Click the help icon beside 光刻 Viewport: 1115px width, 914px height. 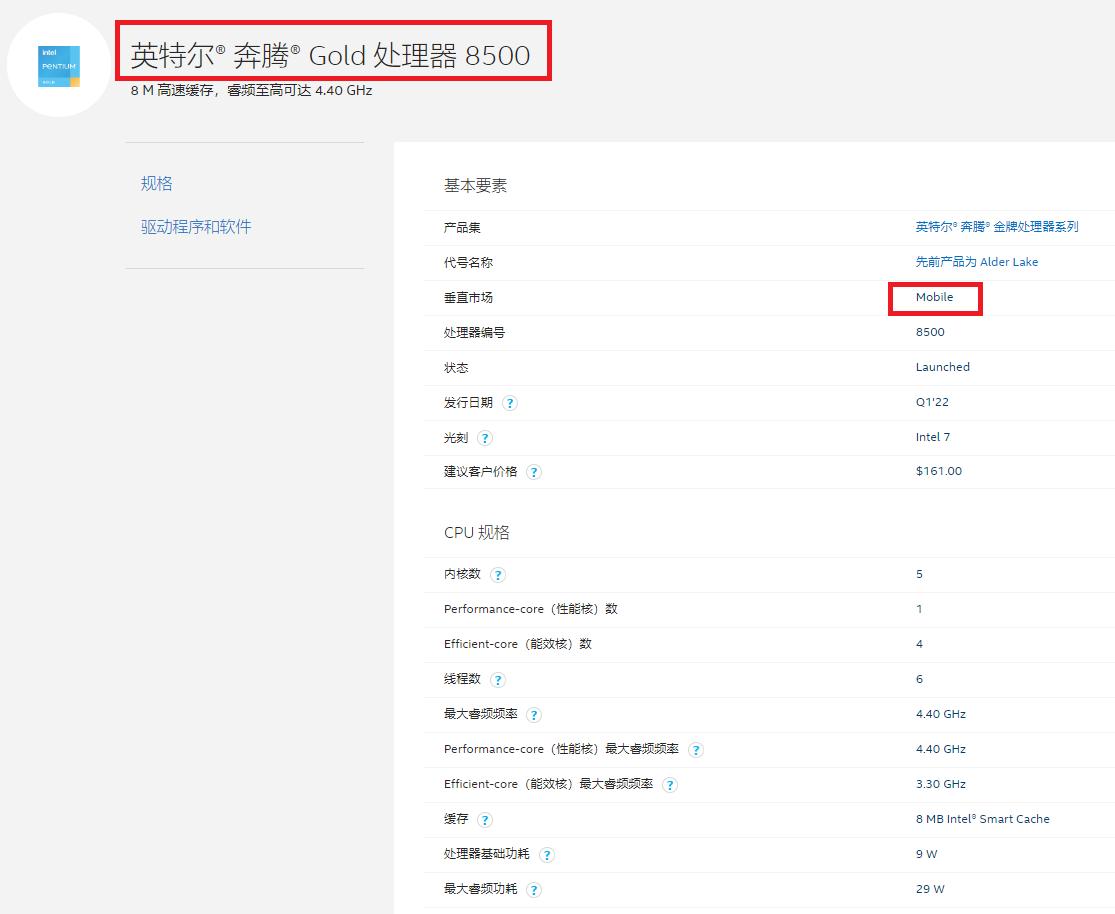click(x=485, y=438)
